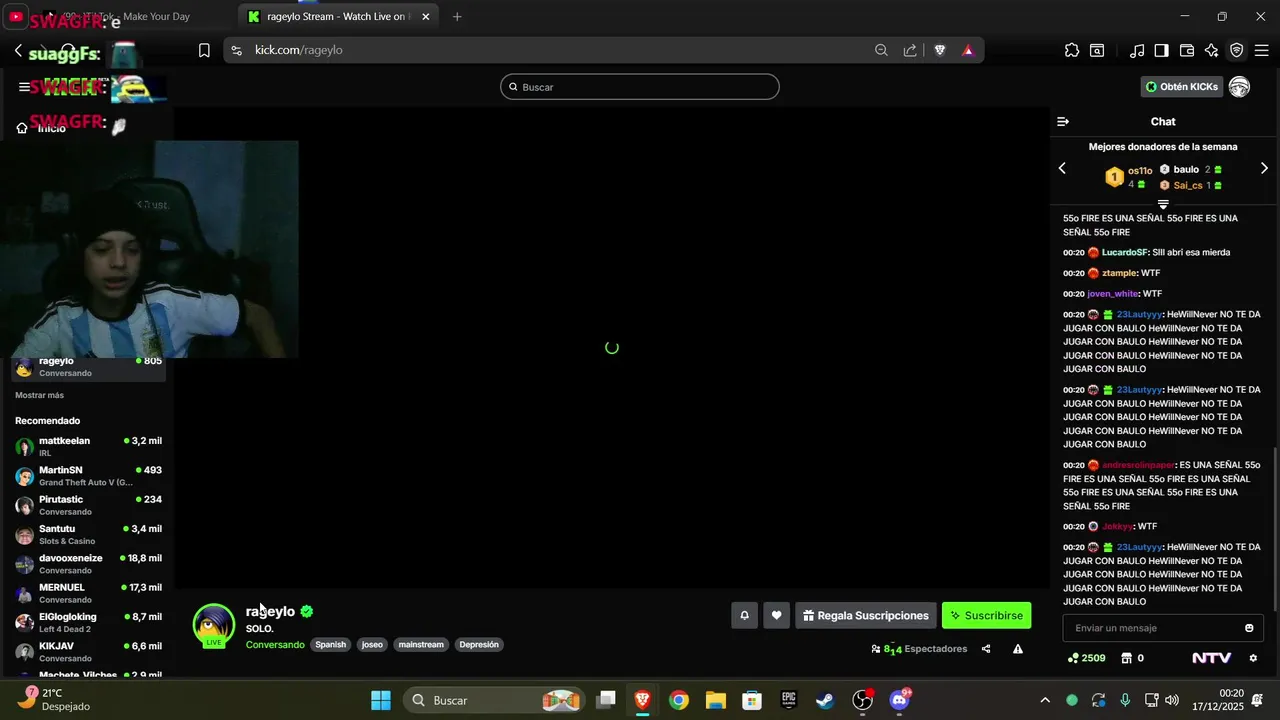Open recommended channel ElGlogloking
The image size is (1280, 720).
(88, 622)
